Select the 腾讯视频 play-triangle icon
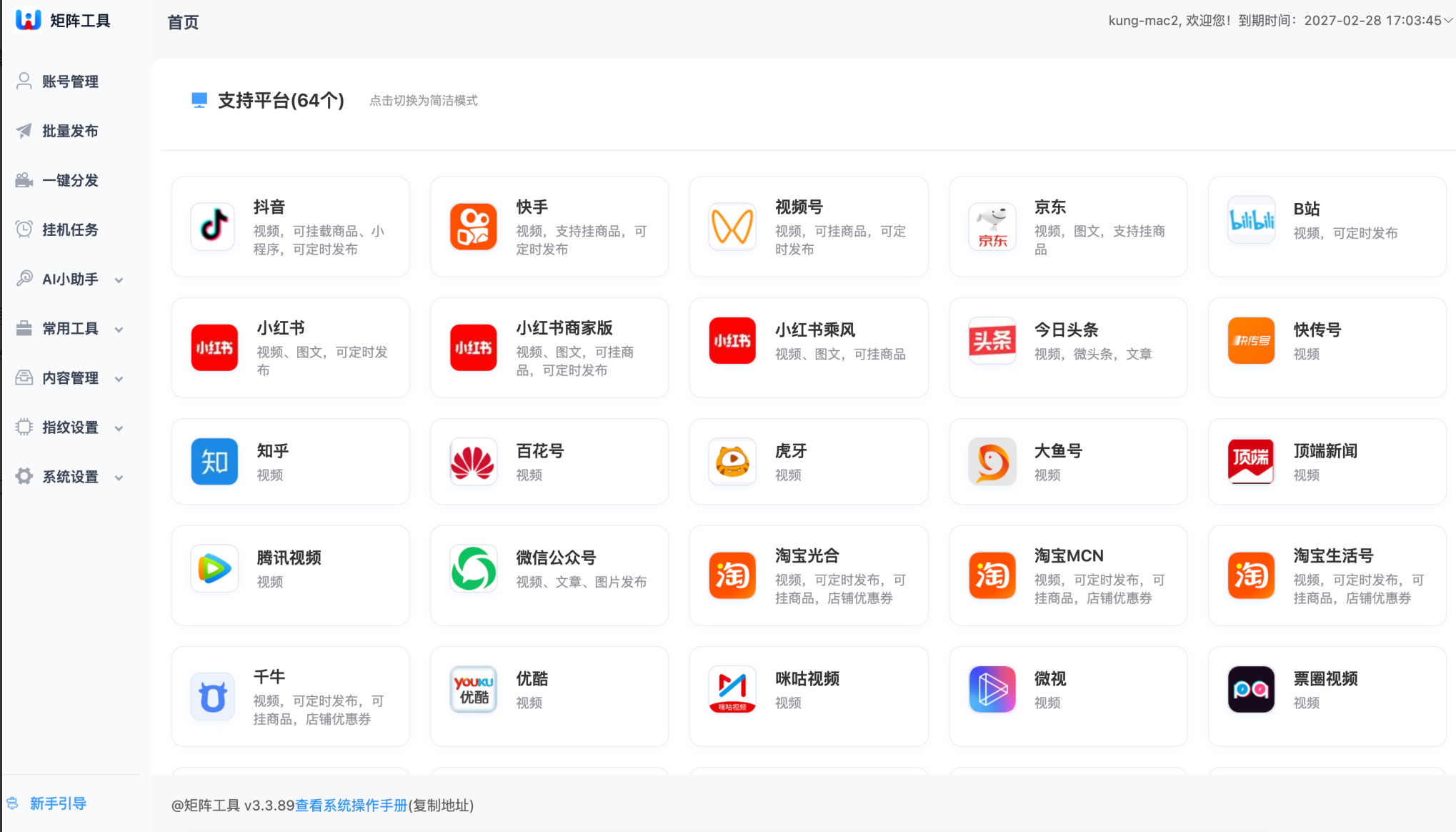1456x832 pixels. pyautogui.click(x=214, y=569)
